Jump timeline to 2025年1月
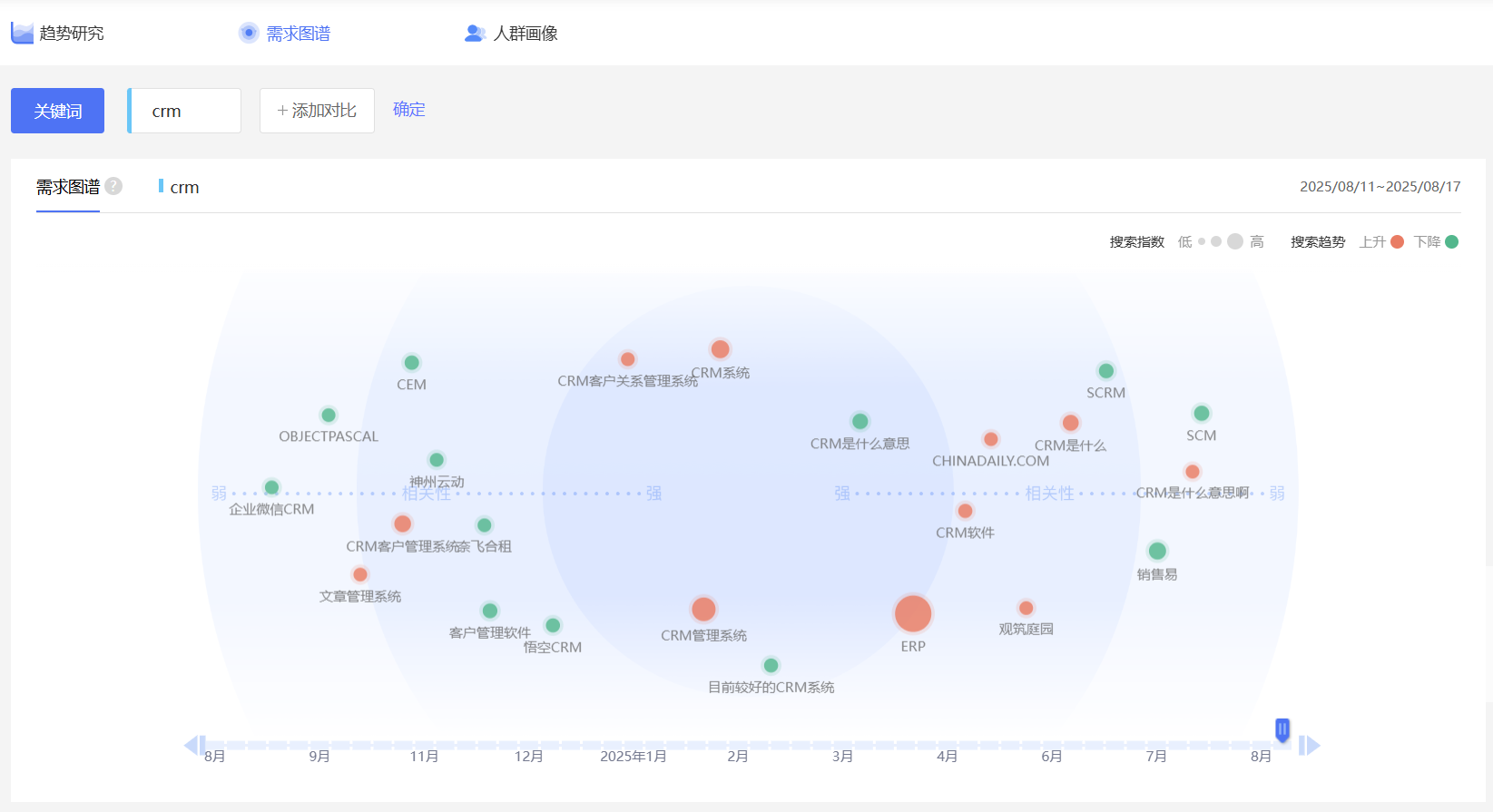 tap(634, 756)
